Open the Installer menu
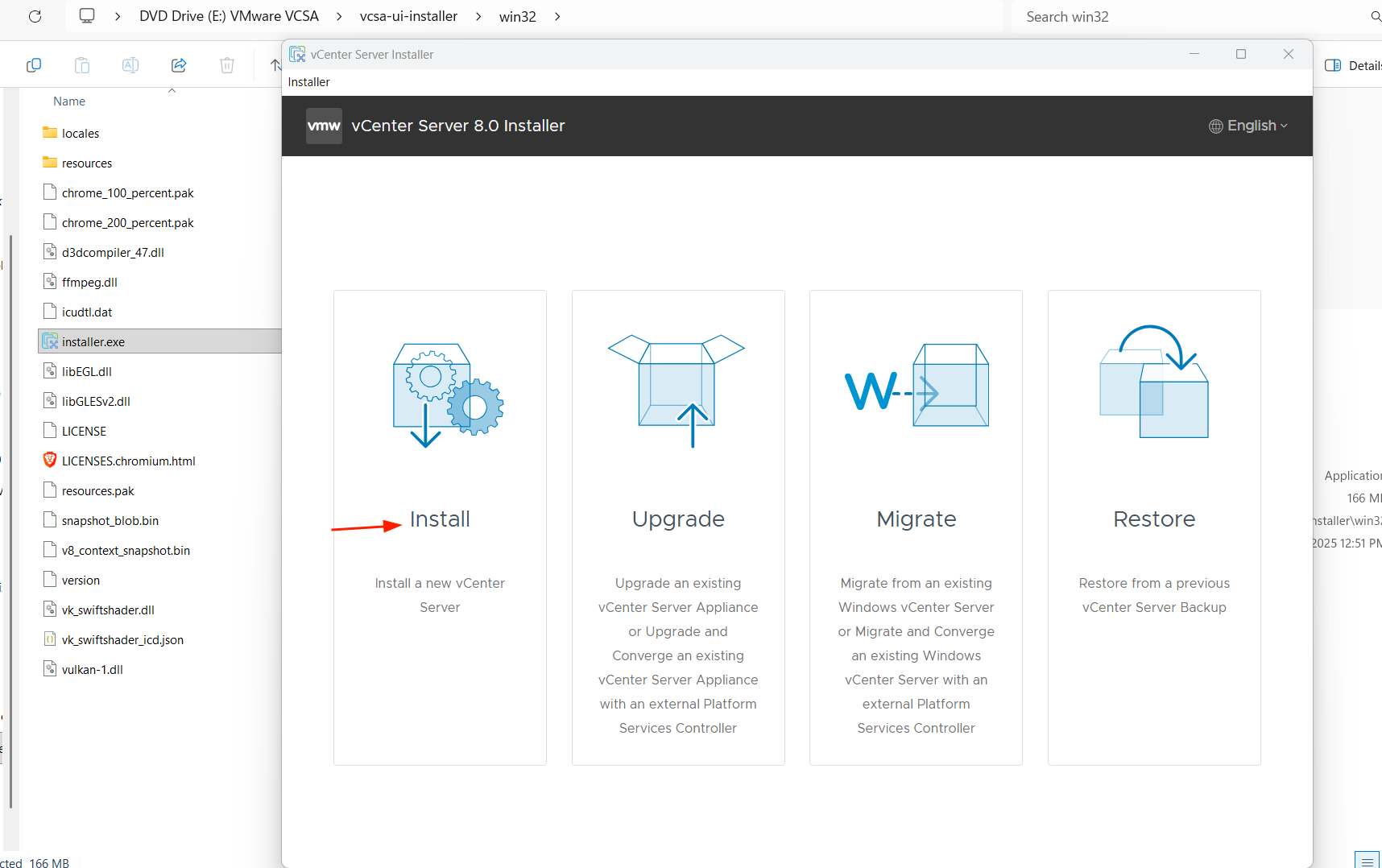 pyautogui.click(x=309, y=82)
